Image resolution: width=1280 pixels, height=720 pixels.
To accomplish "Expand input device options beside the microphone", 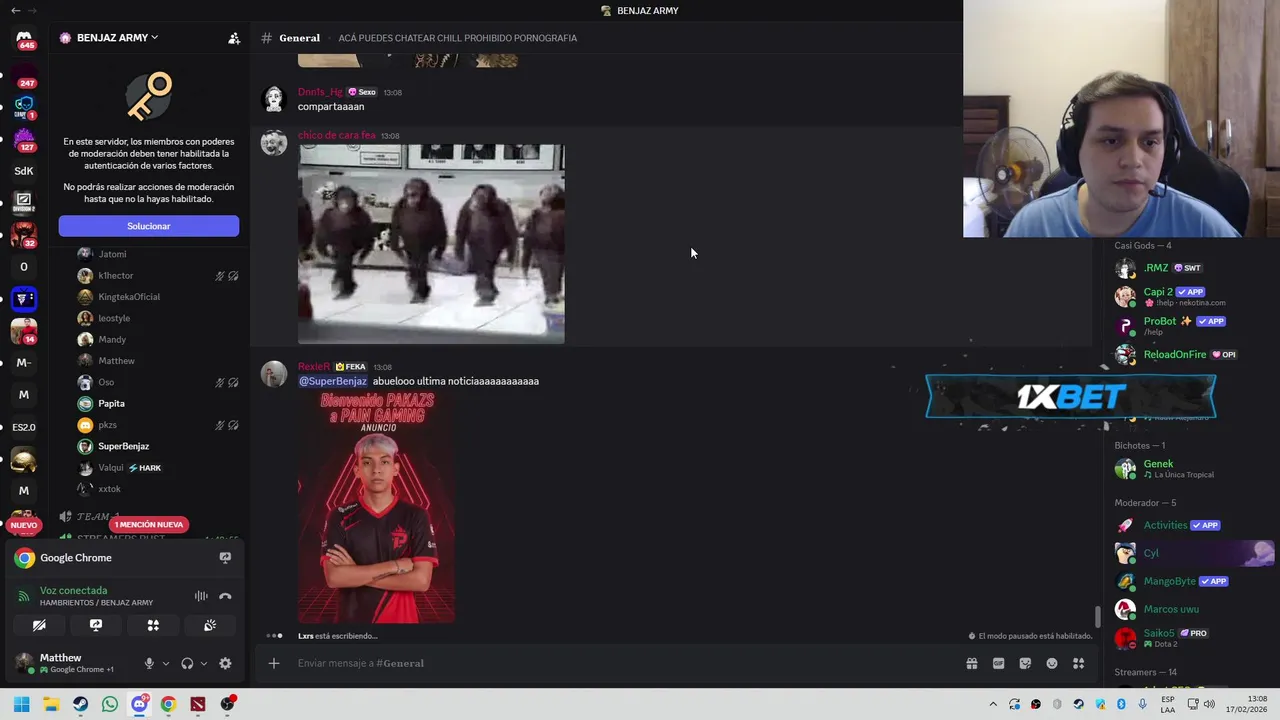I will (x=166, y=663).
